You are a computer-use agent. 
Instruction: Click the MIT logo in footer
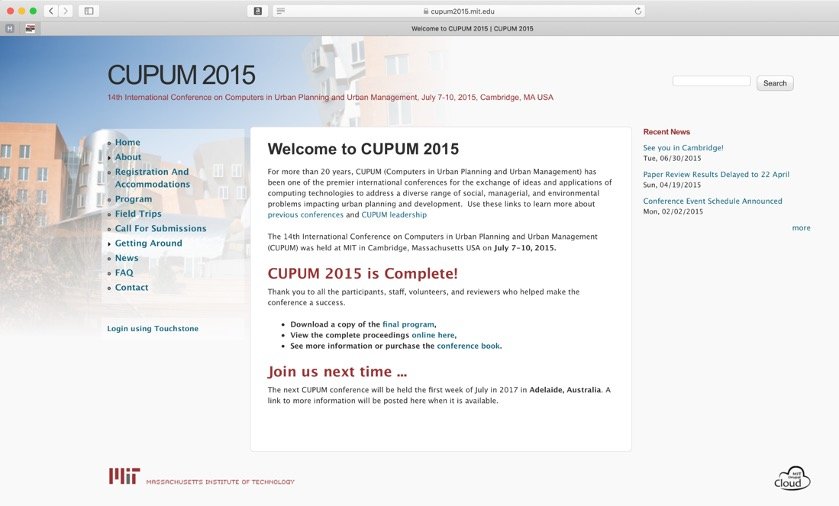coord(124,476)
